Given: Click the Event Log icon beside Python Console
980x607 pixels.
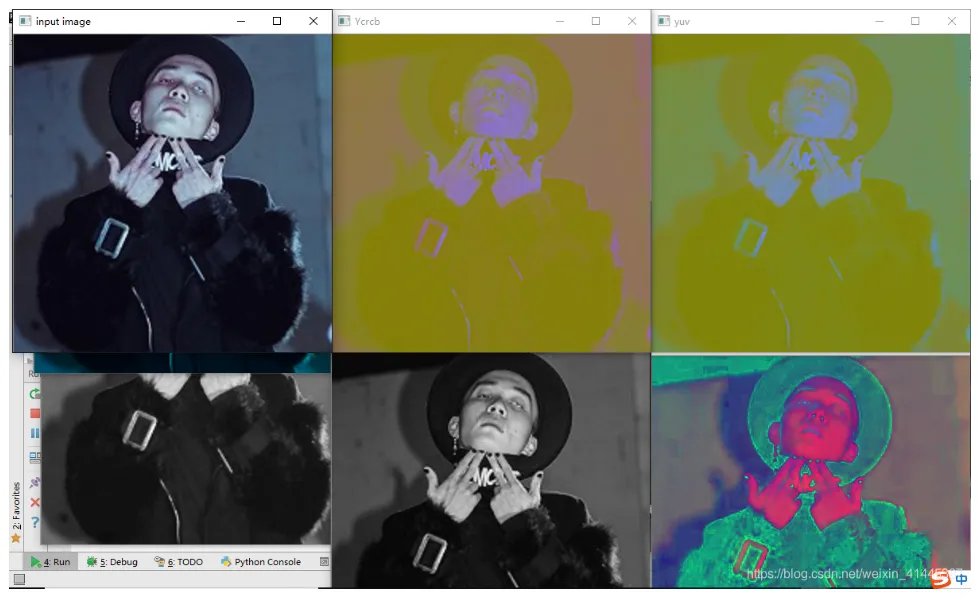Looking at the screenshot, I should click(324, 562).
